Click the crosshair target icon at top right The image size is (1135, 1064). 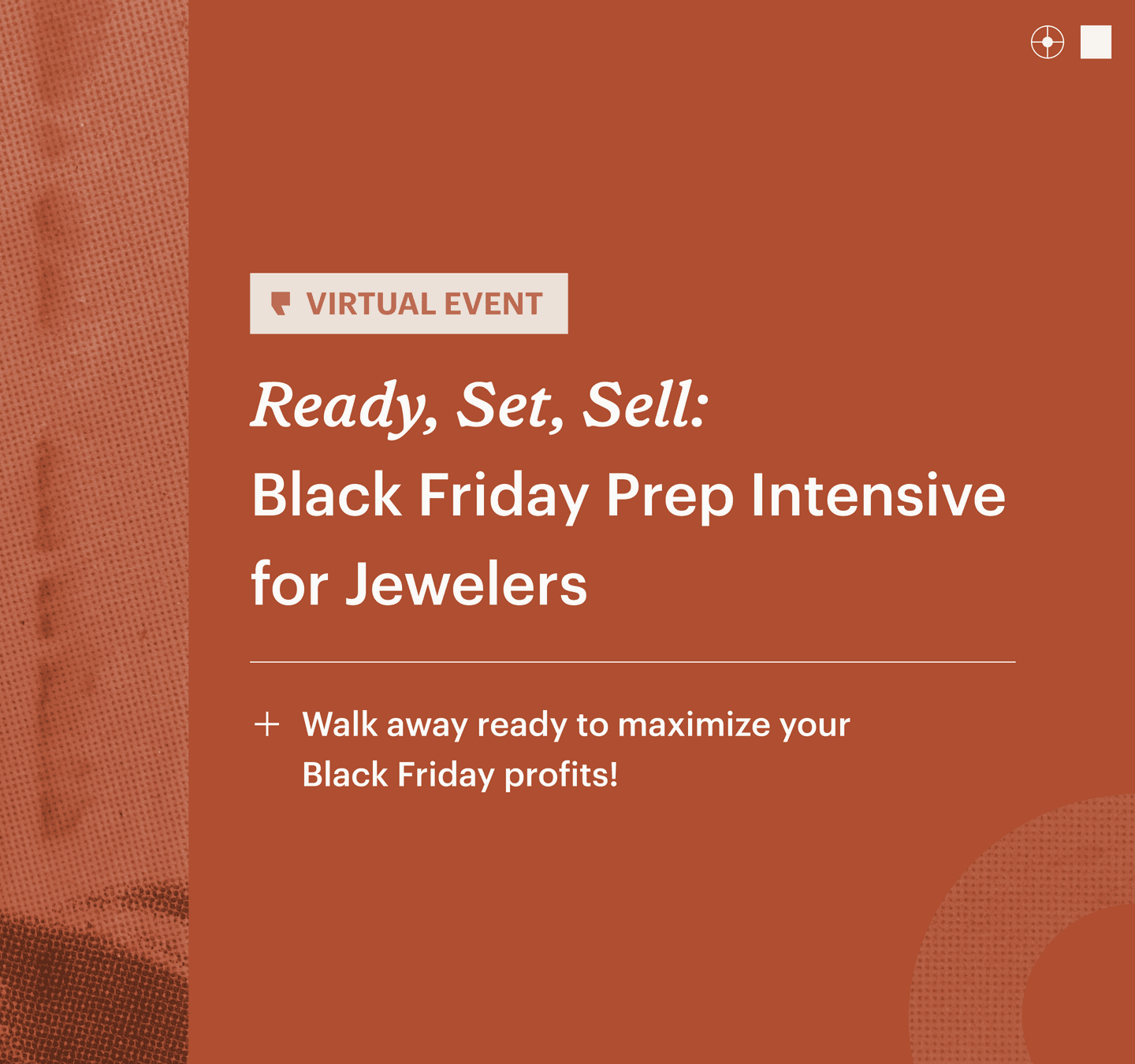click(1048, 42)
